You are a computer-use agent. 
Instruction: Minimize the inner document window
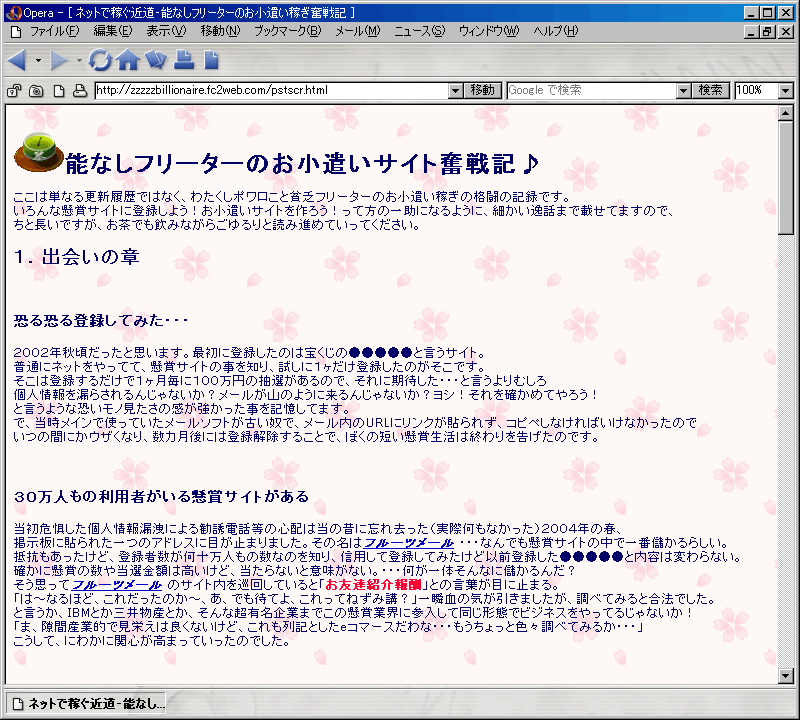click(x=751, y=32)
